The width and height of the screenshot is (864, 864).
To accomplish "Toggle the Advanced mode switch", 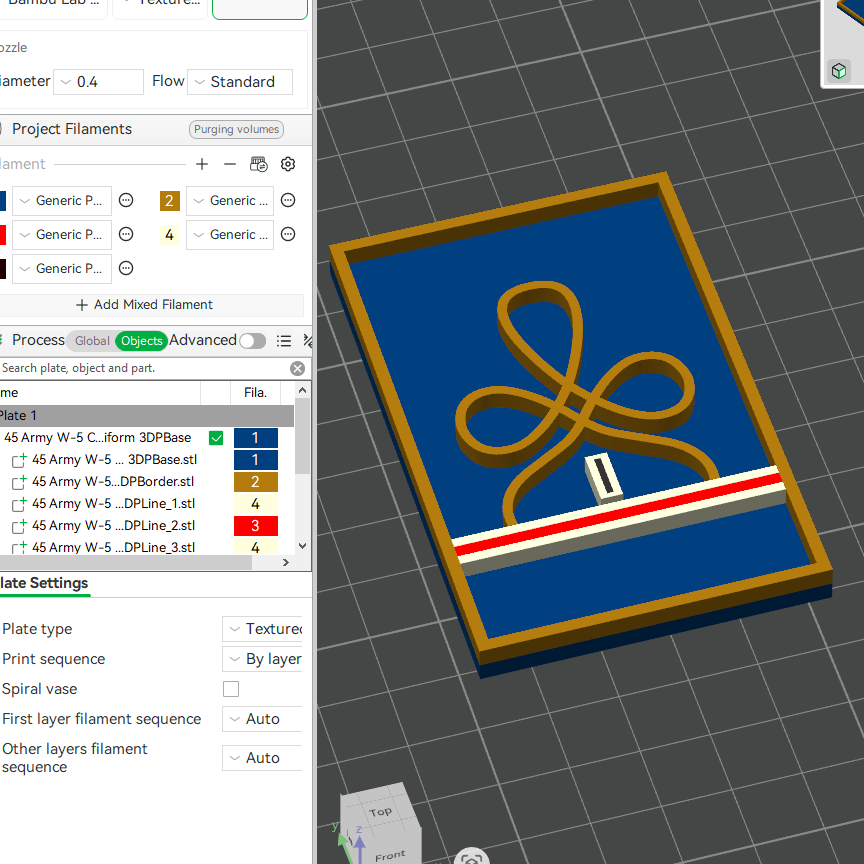I will pyautogui.click(x=252, y=341).
